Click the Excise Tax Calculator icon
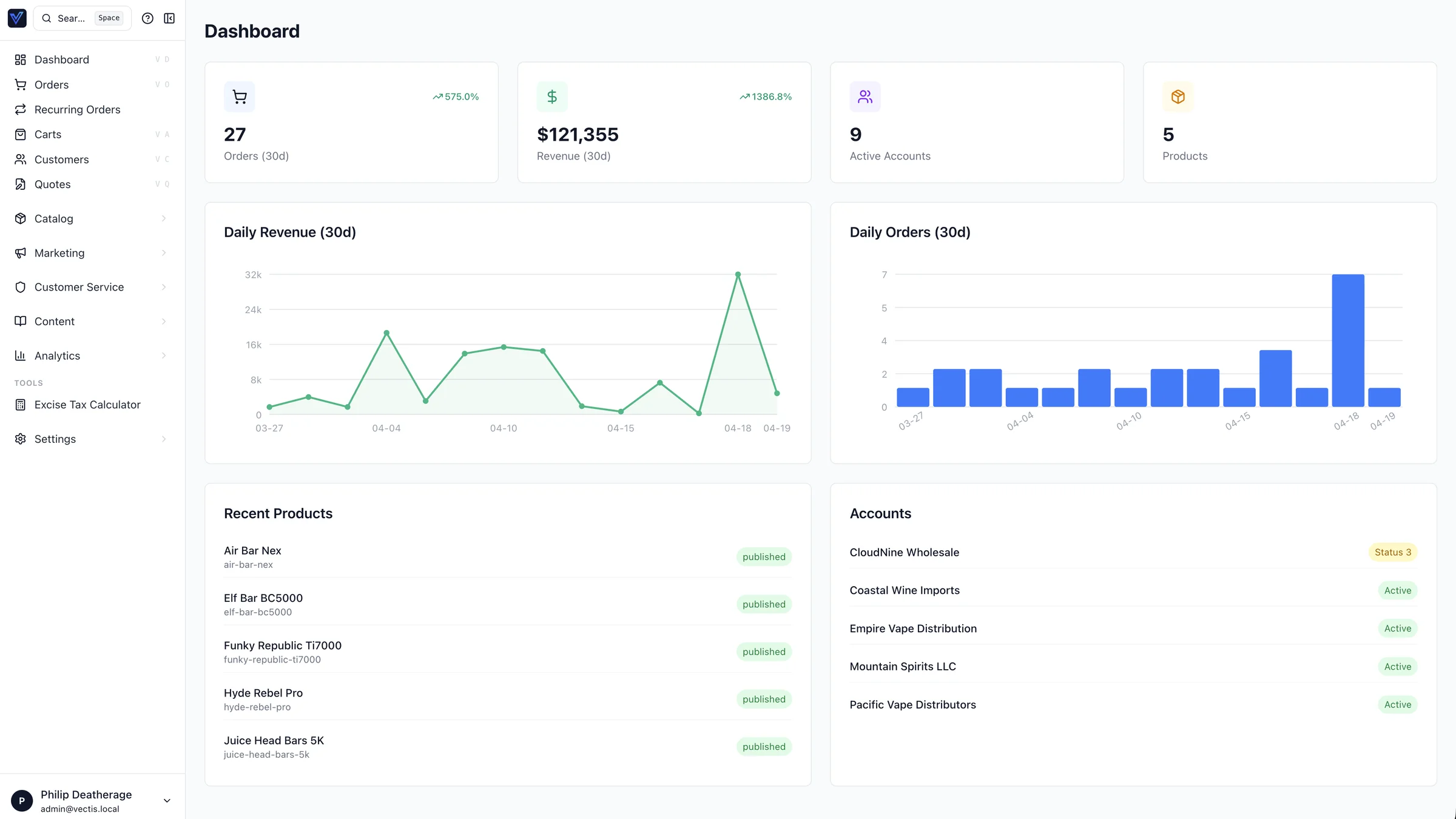1456x819 pixels. pyautogui.click(x=20, y=404)
